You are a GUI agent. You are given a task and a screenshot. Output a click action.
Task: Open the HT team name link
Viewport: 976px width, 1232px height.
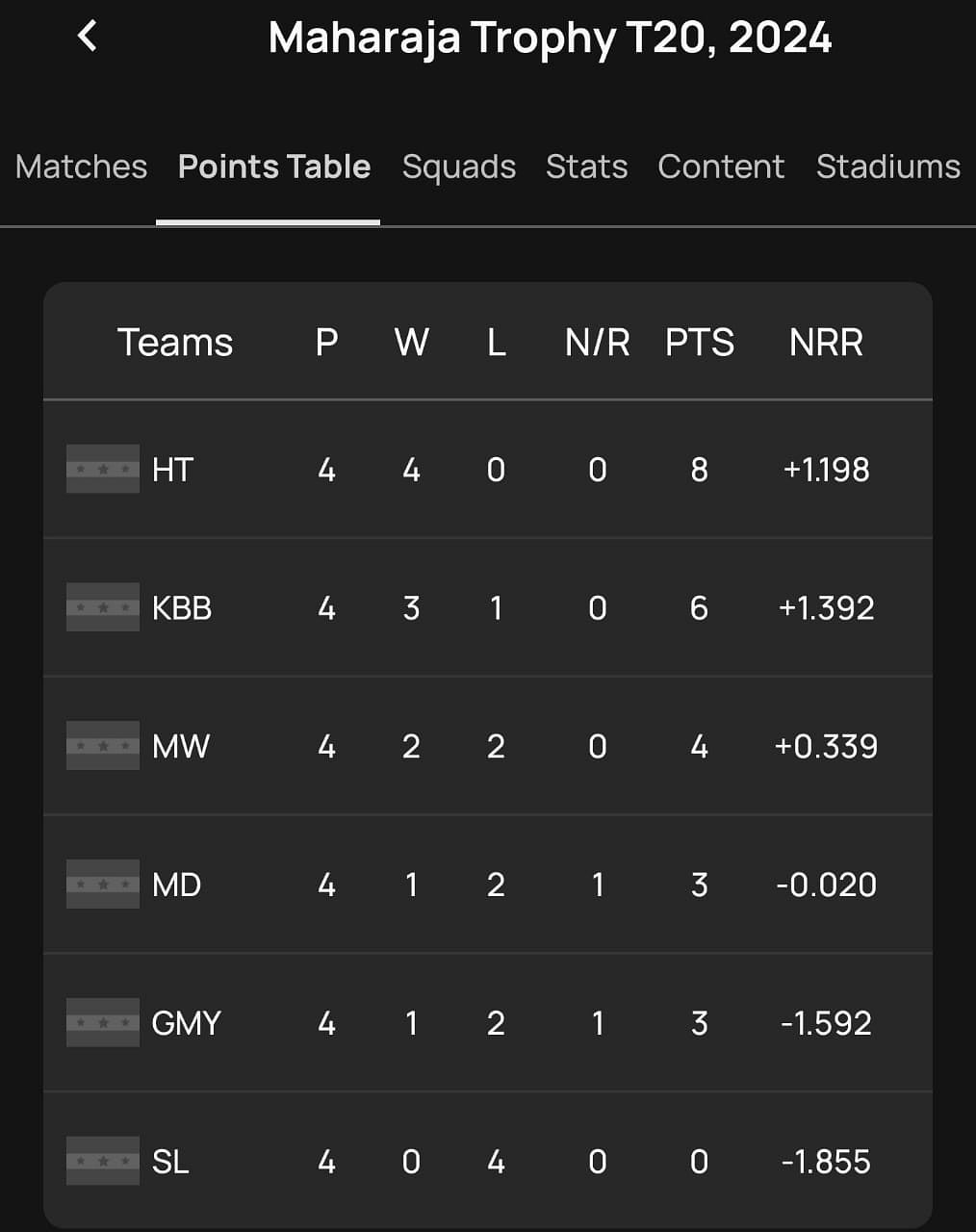[x=173, y=470]
